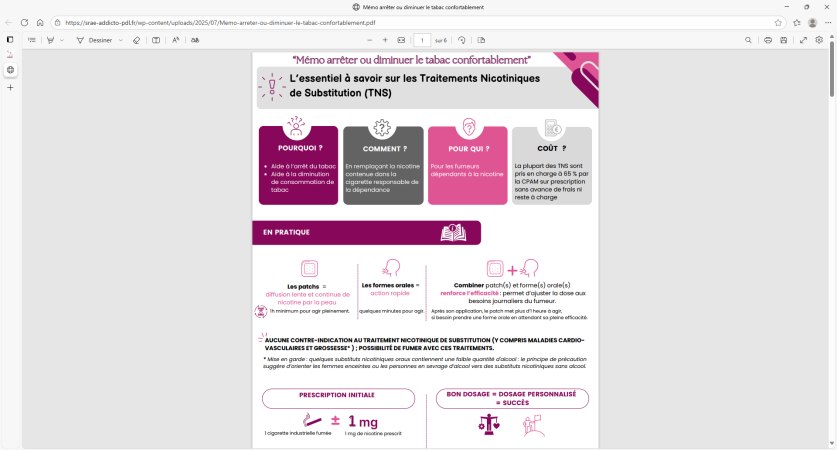Switch to the pinned PDF tab icon

[x=10, y=54]
